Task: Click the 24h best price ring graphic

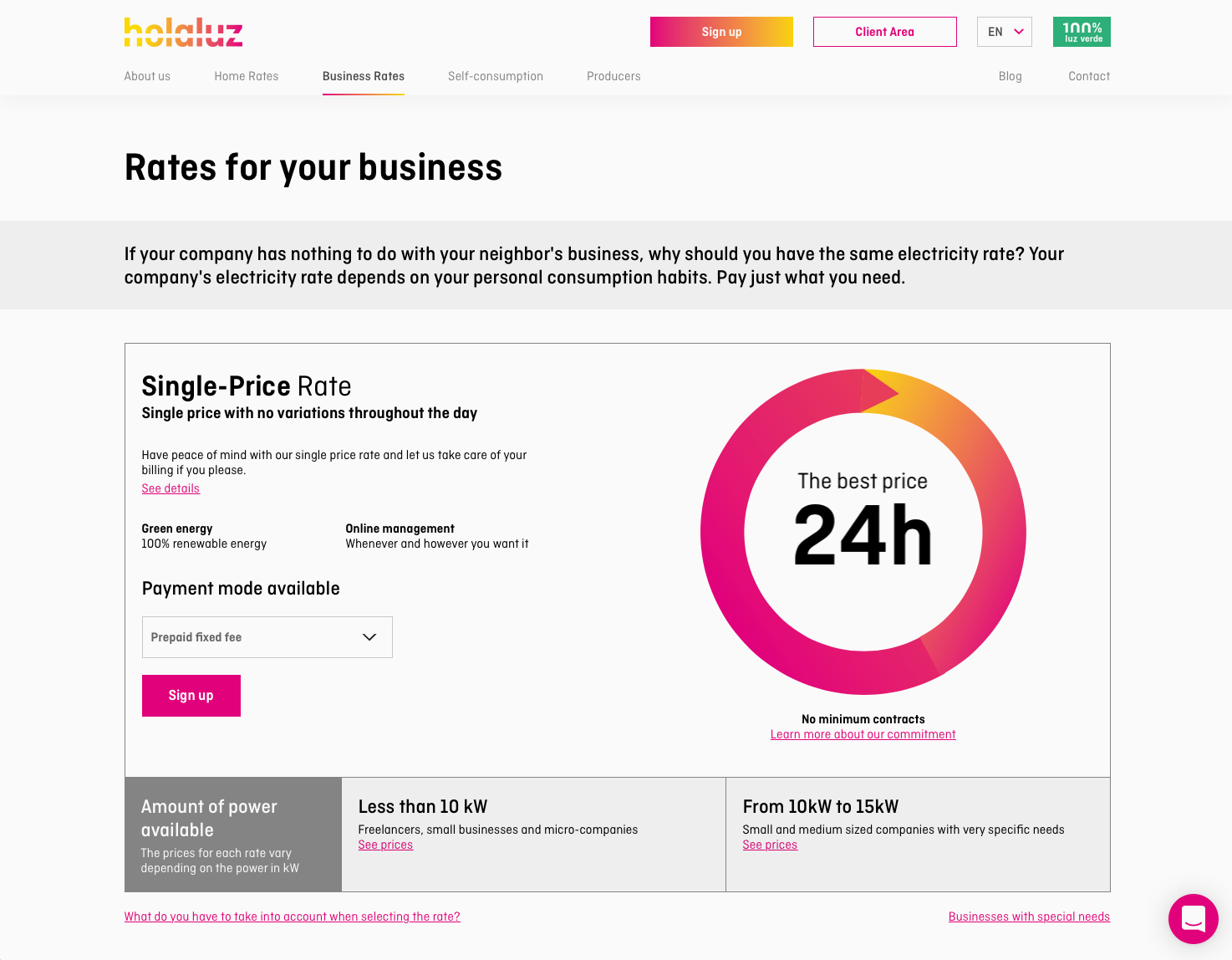Action: coord(863,532)
